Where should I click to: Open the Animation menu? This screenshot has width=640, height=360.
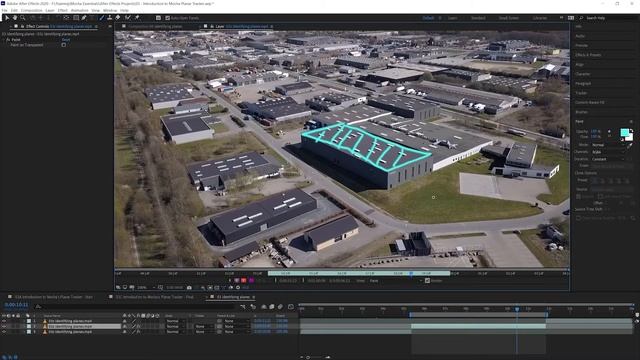(80, 10)
